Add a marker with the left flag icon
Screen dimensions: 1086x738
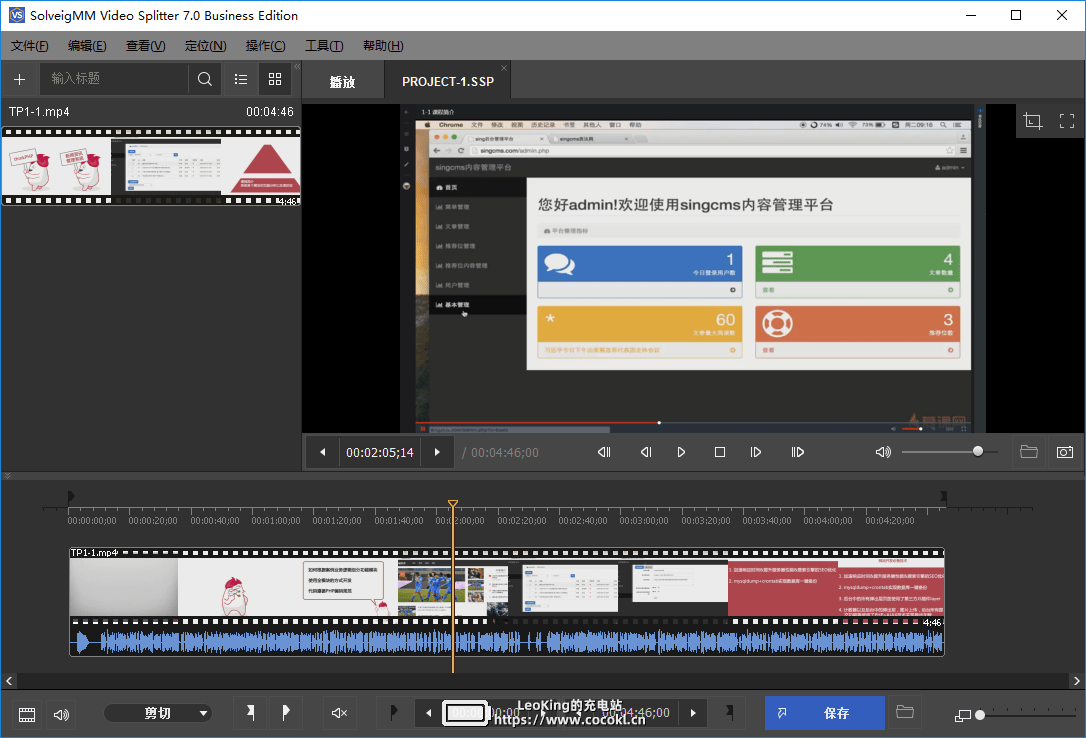(251, 712)
